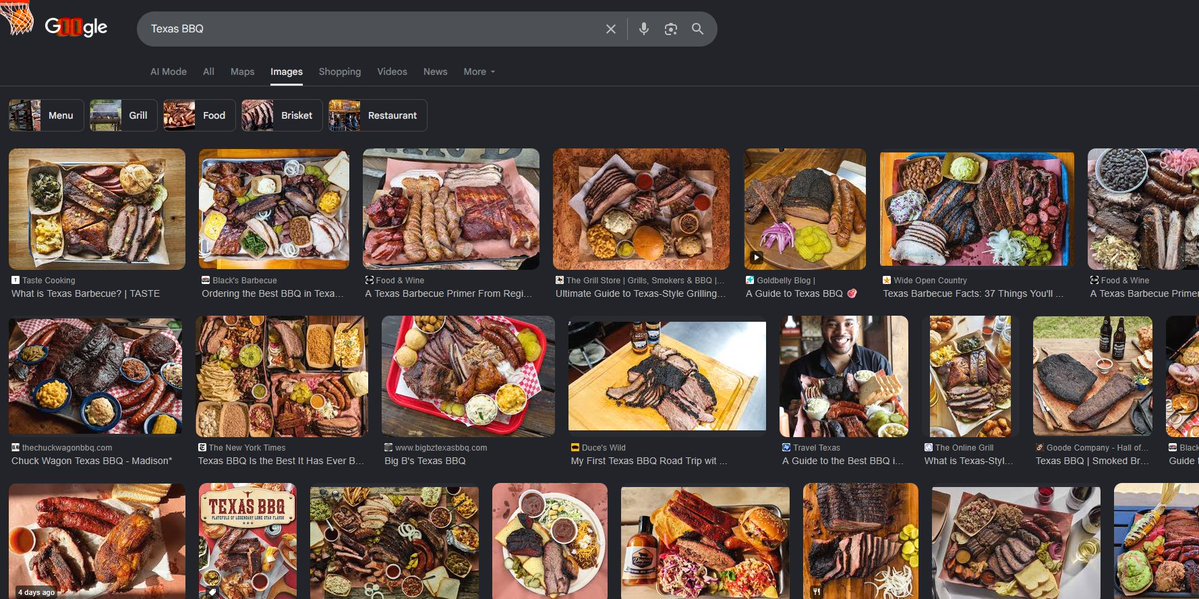Filter images by the Brisket chip
Screen dimensions: 1199x599
pyautogui.click(x=282, y=116)
